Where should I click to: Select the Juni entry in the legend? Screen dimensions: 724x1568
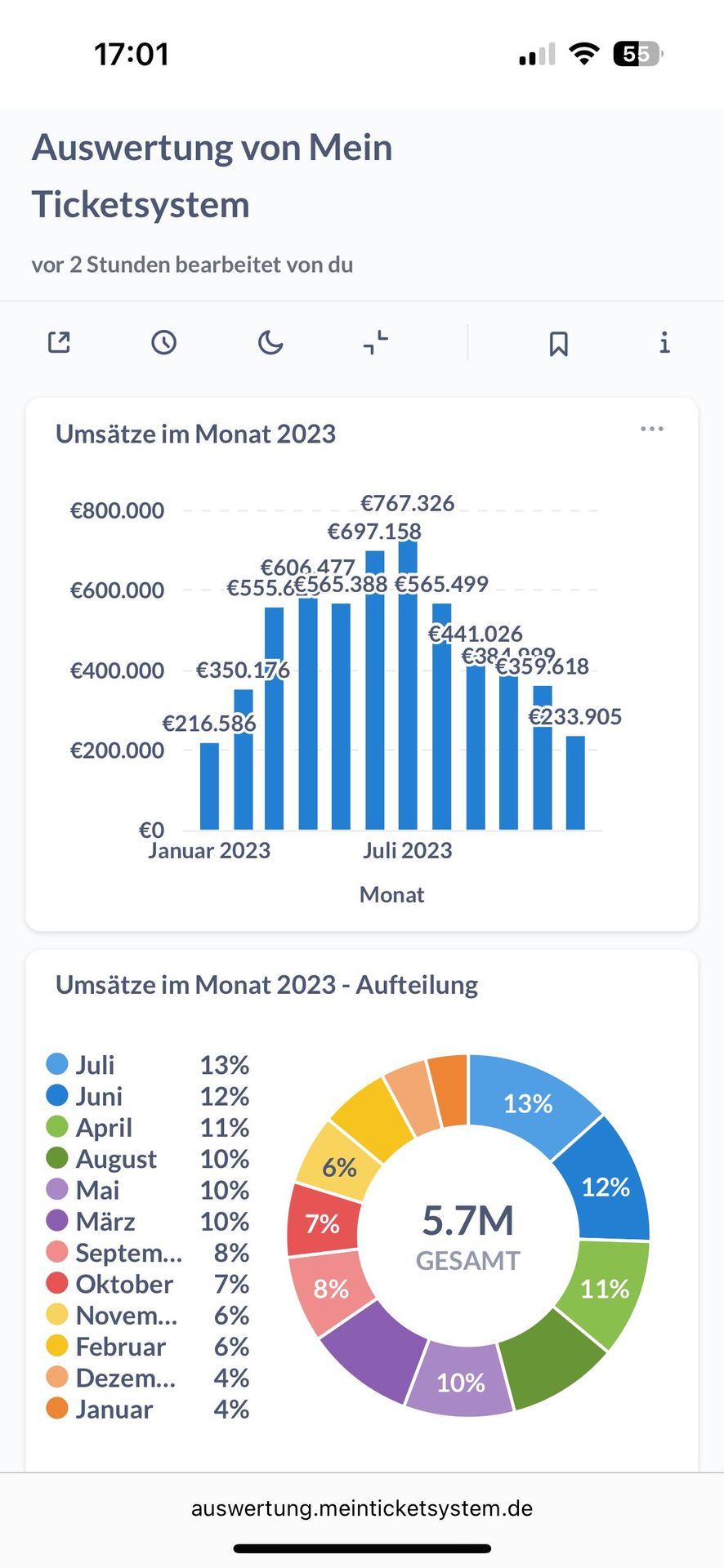pos(99,1096)
